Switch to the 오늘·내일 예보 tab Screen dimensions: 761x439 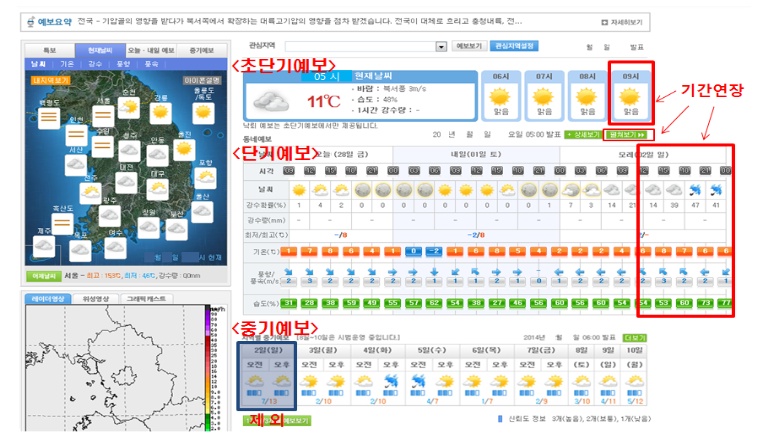pos(157,49)
